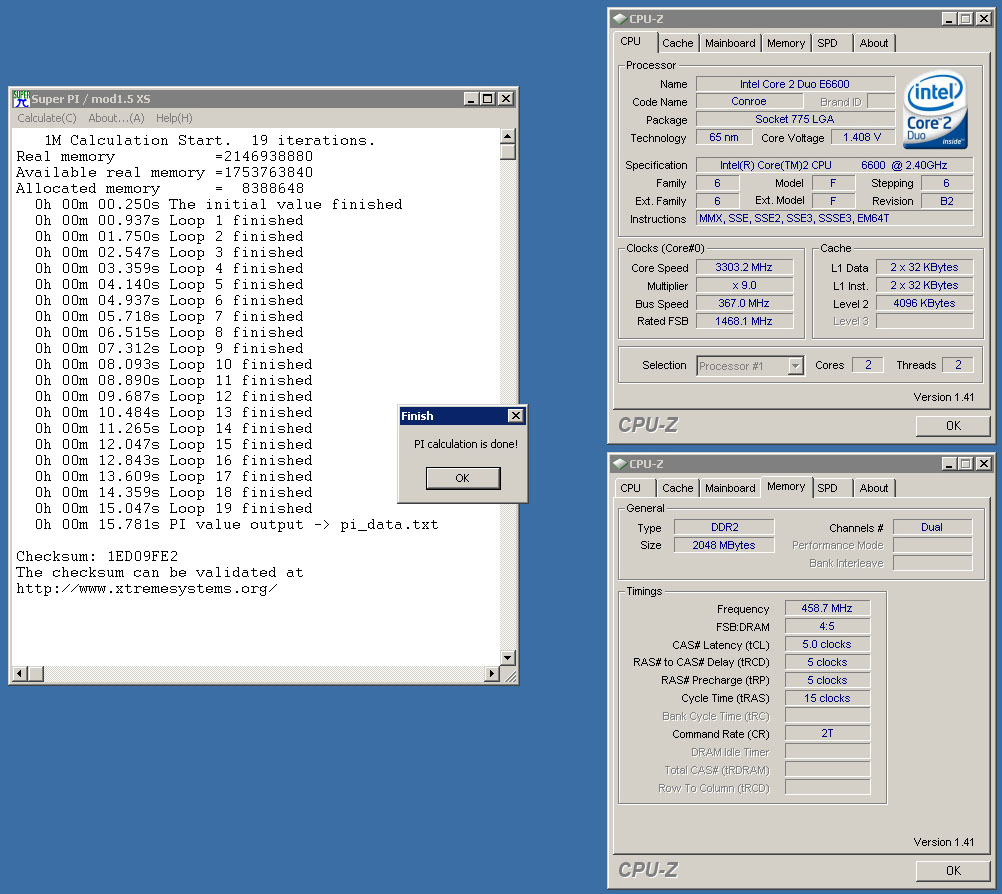This screenshot has height=894, width=1002.
Task: Click the Super PI horizontal scrollbar right arrow
Action: (x=492, y=673)
